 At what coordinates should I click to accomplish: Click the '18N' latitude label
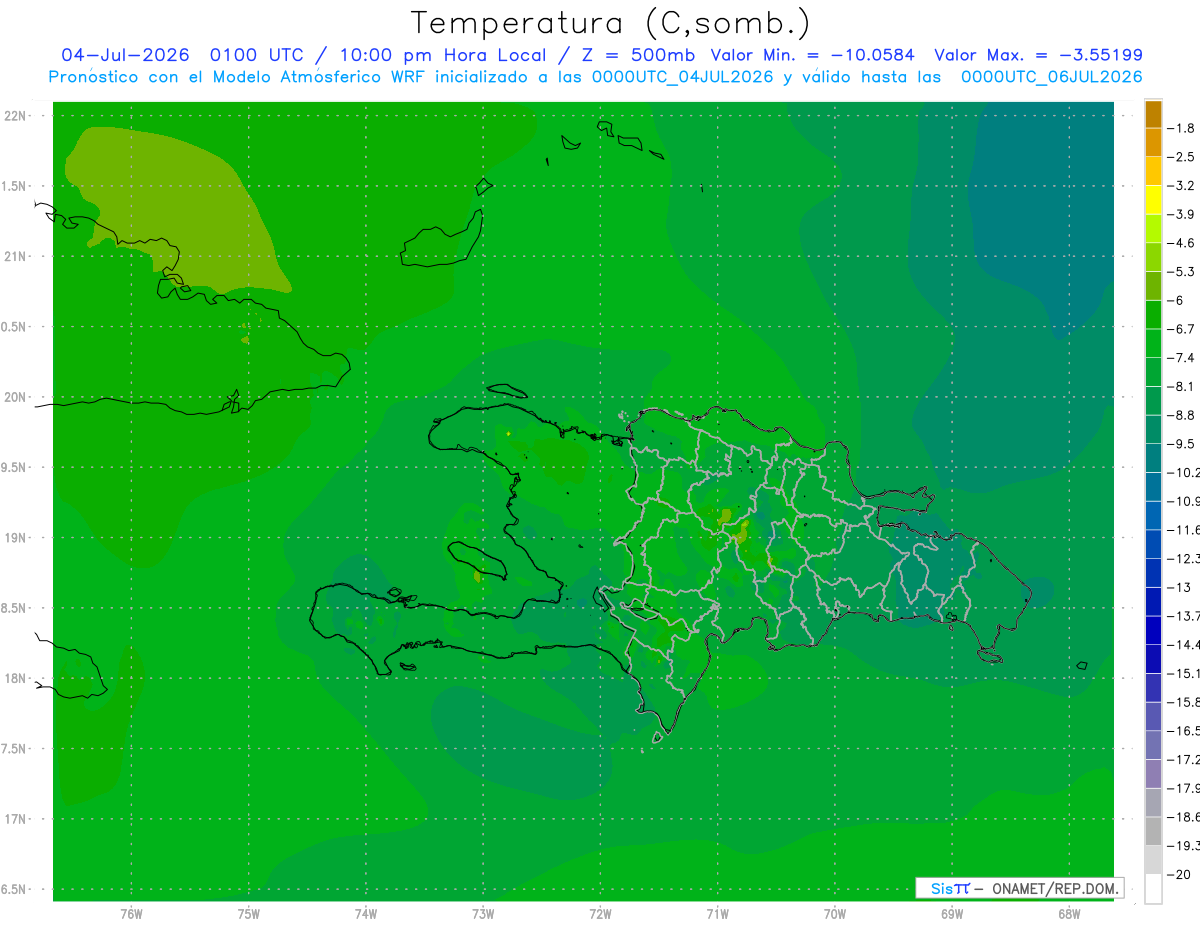(x=16, y=678)
